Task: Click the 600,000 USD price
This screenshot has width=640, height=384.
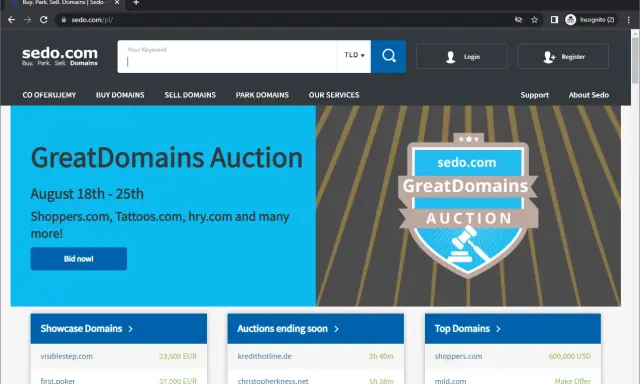Action: tap(570, 356)
